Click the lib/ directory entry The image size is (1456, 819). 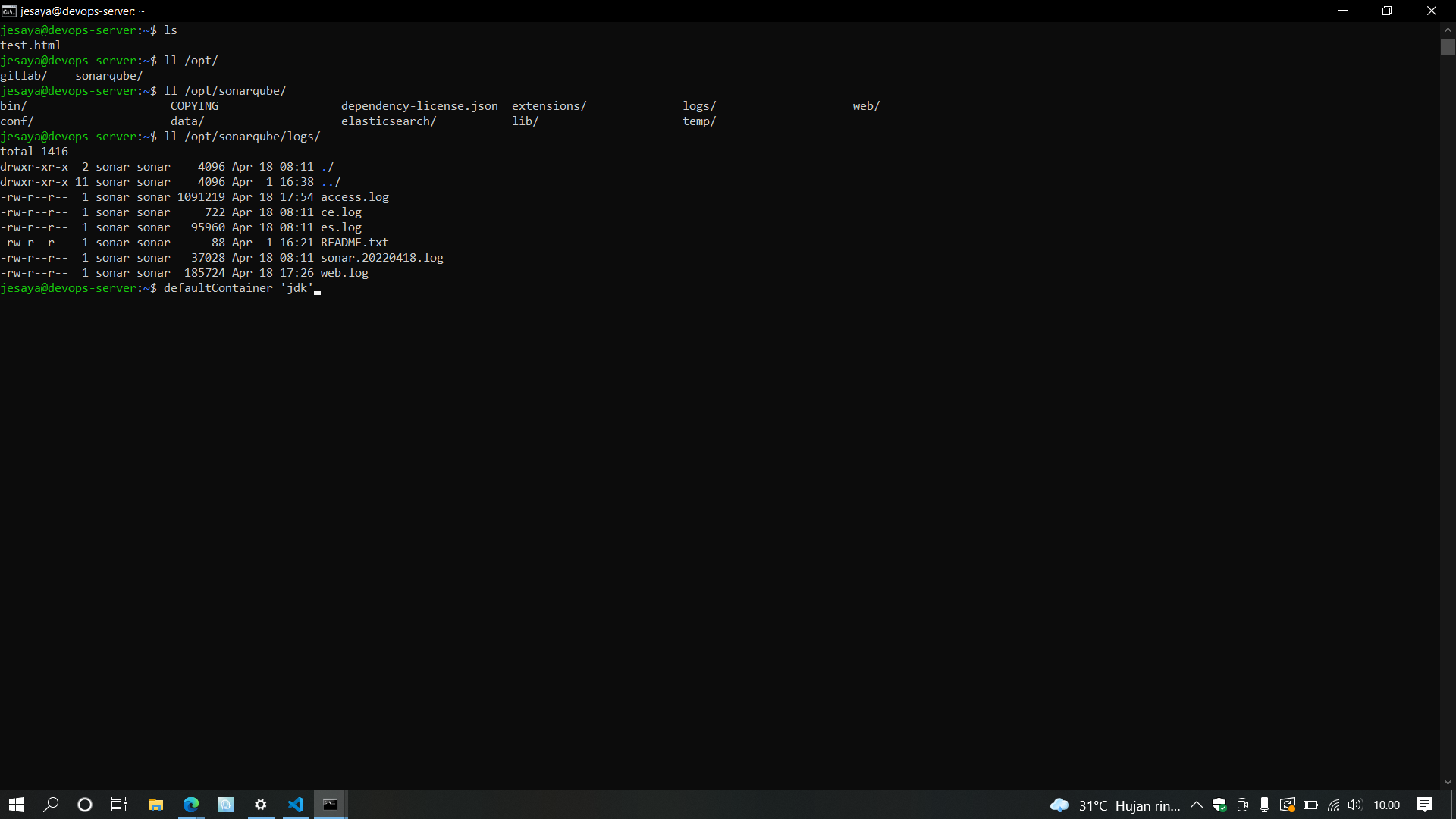[x=525, y=121]
